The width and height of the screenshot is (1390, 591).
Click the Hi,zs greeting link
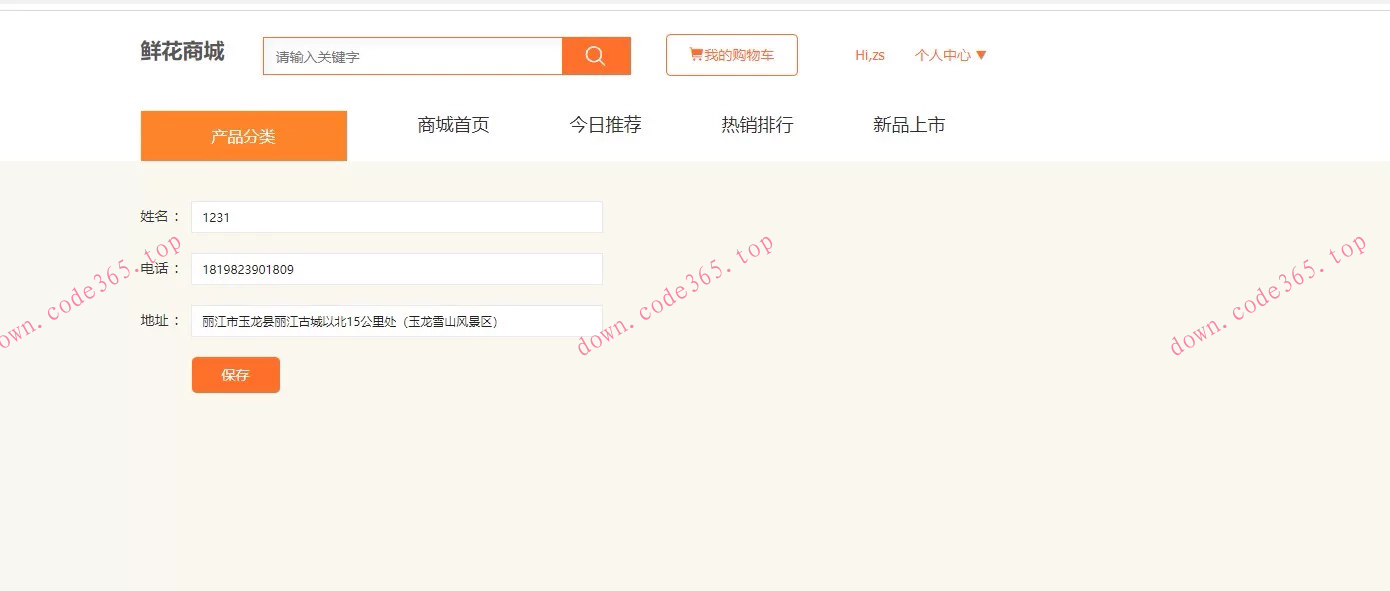tap(869, 55)
